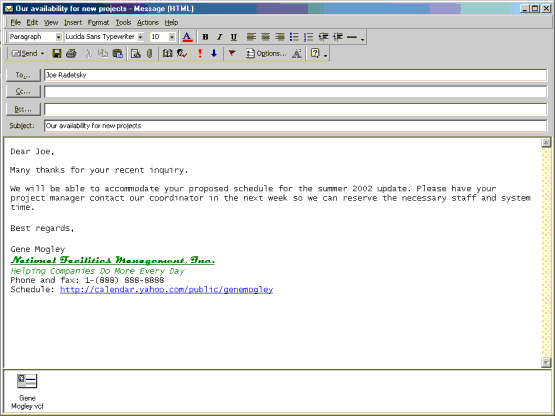555x416 pixels.
Task: Insert a horizontal line
Action: pyautogui.click(x=352, y=37)
